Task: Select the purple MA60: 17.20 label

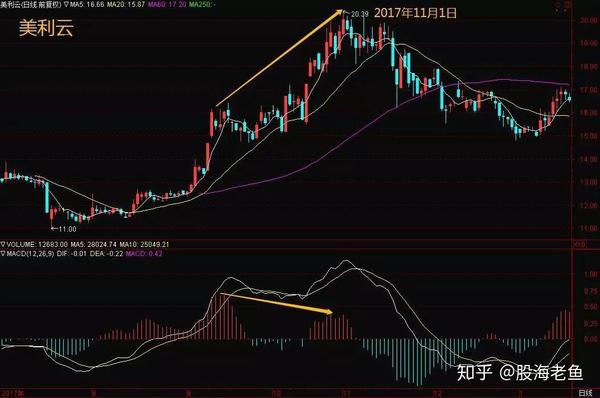Action: (167, 4)
